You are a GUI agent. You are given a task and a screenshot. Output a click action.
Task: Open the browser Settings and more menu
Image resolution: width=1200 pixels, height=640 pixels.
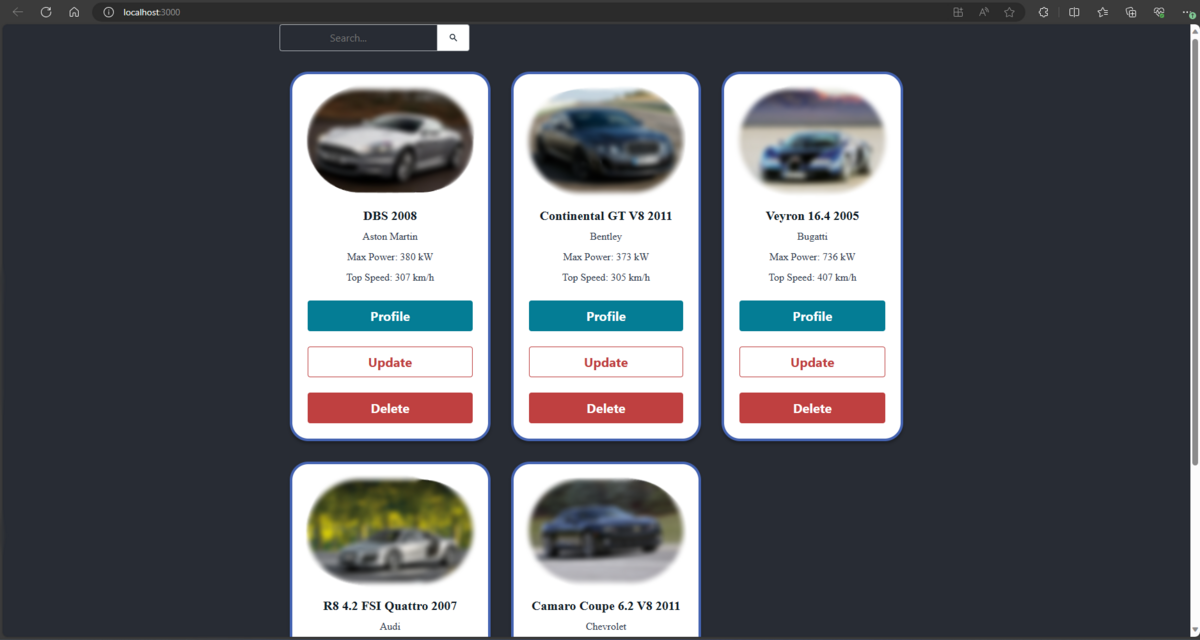coord(1186,12)
